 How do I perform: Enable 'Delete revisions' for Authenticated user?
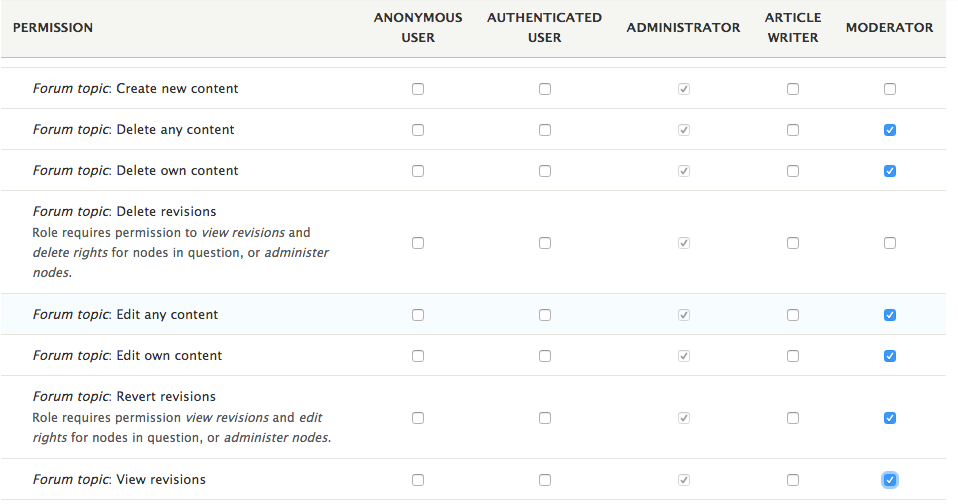(x=545, y=243)
